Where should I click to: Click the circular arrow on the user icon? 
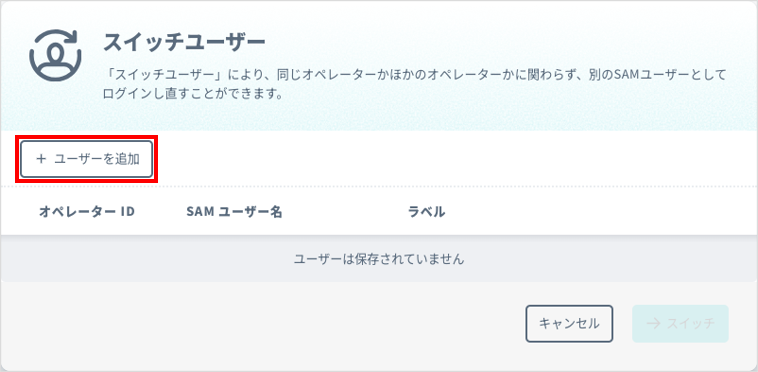point(73,36)
